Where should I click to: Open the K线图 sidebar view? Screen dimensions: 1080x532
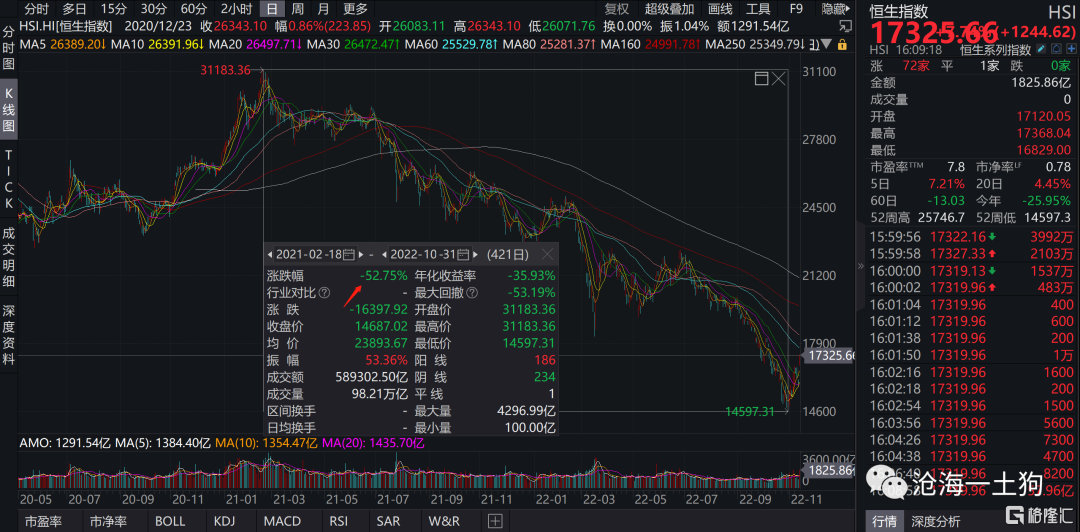tap(8, 110)
